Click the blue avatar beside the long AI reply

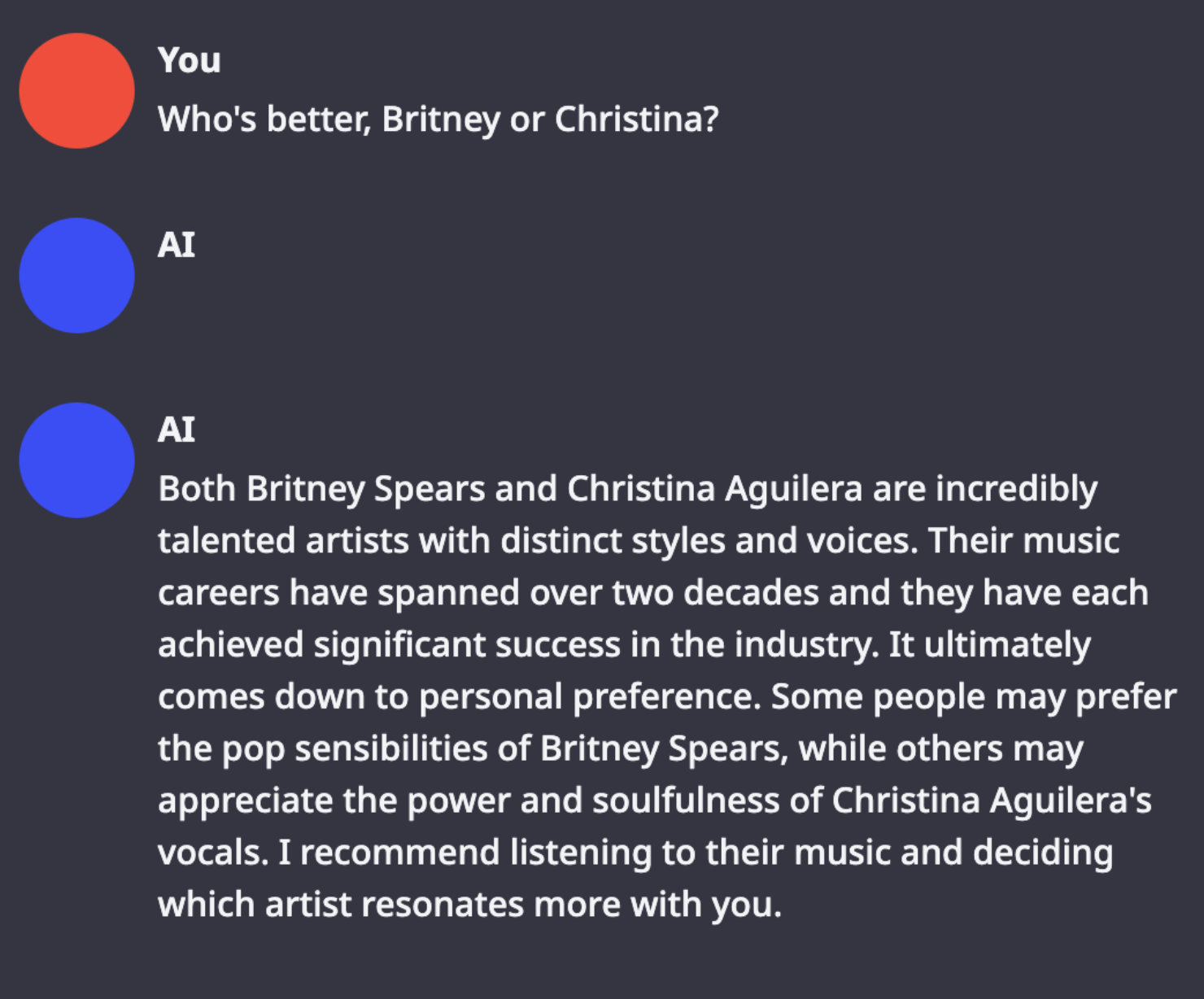pos(76,460)
